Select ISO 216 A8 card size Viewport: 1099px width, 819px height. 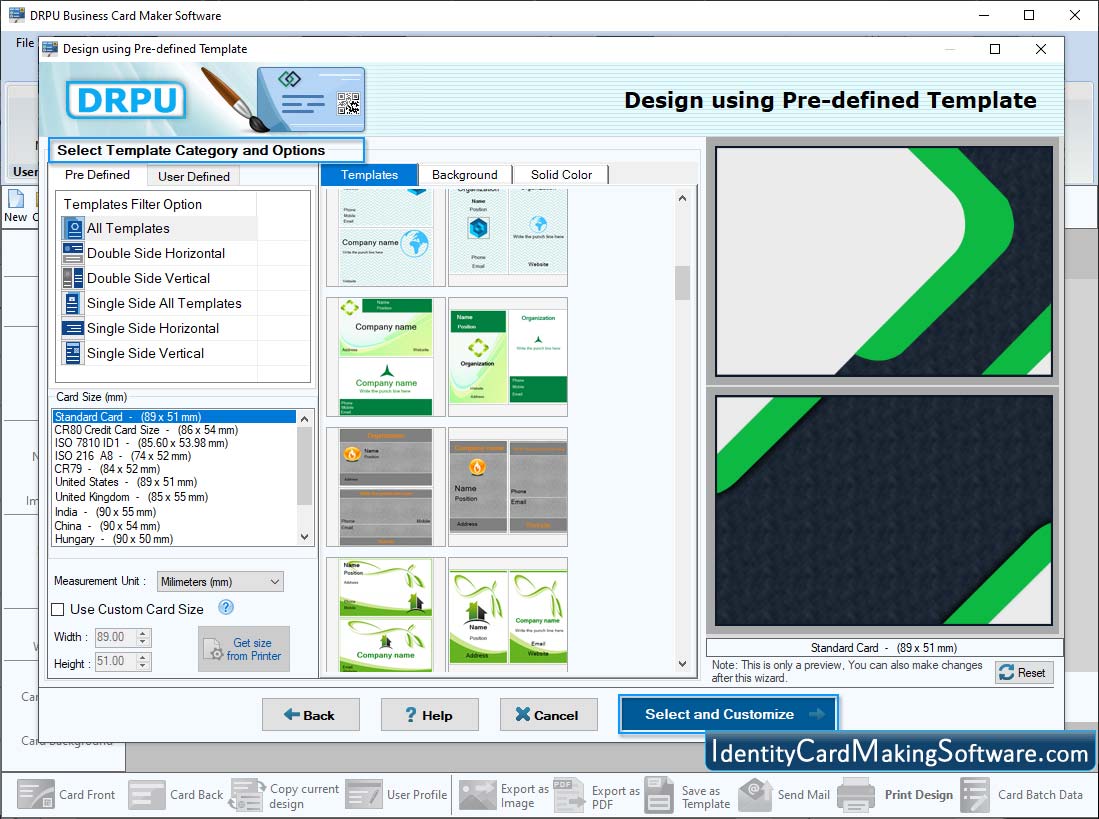coord(175,456)
